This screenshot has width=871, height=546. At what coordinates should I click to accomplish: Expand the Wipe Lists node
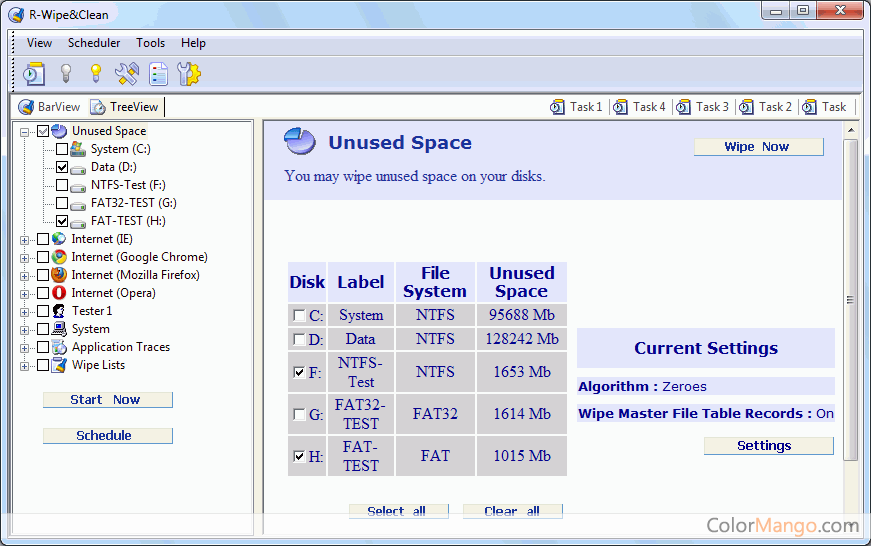click(x=24, y=366)
